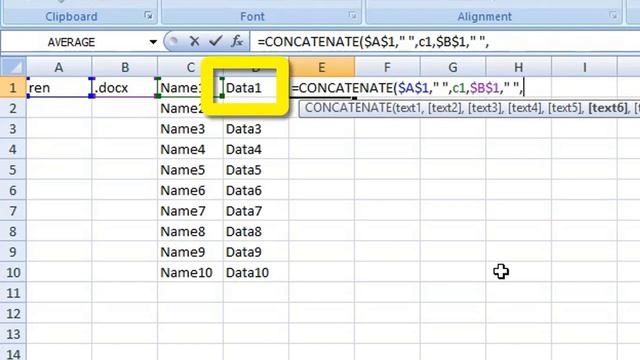Click text1 argument in function tooltip
Image resolution: width=640 pixels, height=360 pixels.
[x=409, y=108]
